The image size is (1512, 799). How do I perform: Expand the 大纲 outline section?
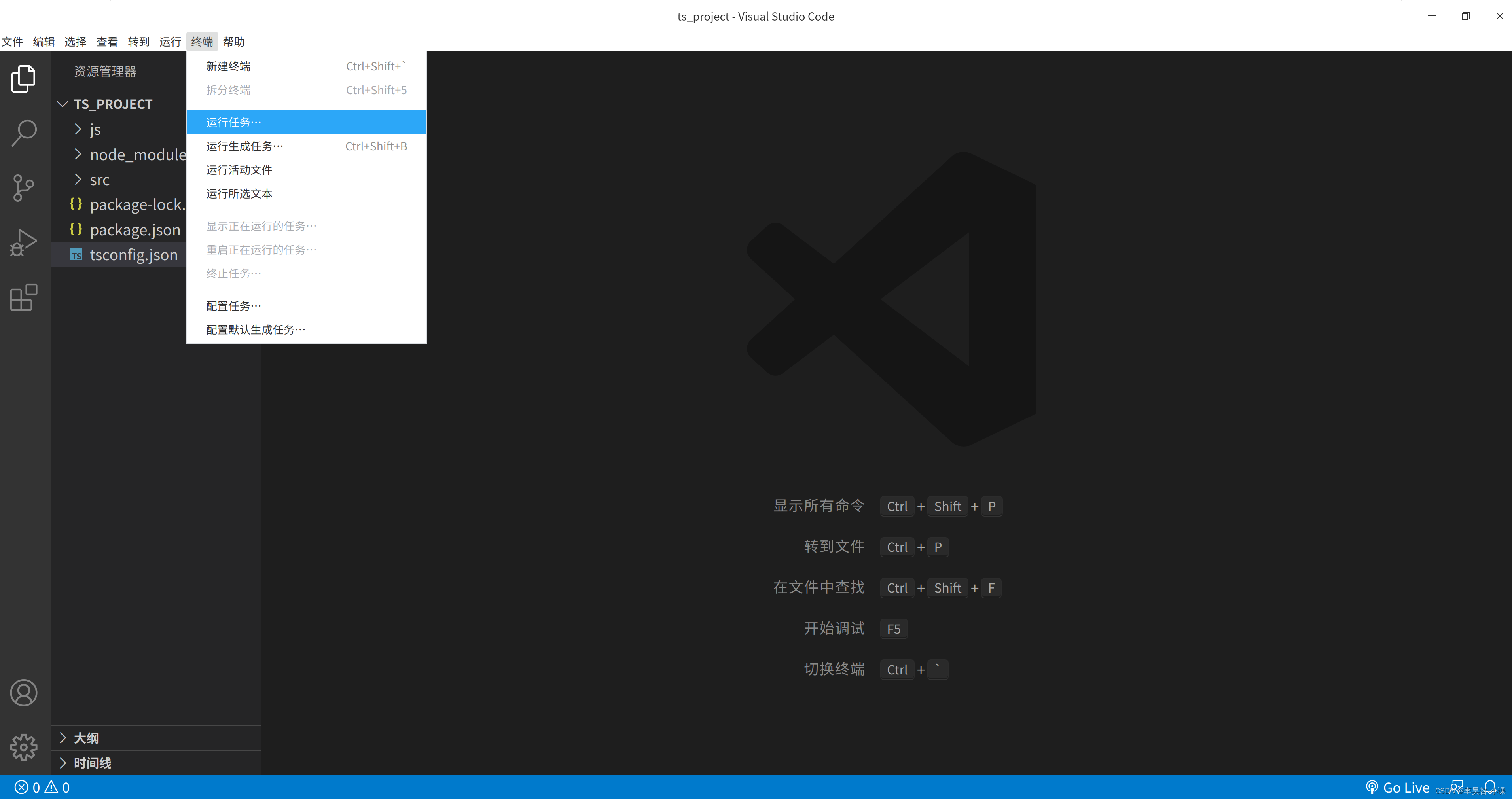(x=156, y=738)
